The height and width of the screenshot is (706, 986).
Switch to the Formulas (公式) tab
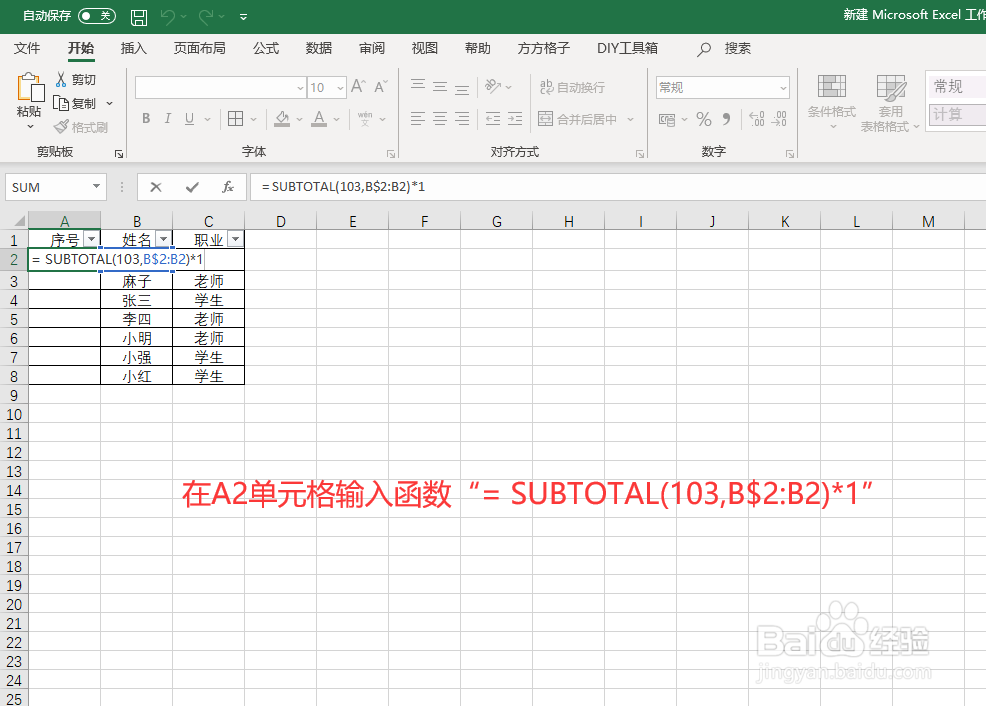tap(266, 48)
